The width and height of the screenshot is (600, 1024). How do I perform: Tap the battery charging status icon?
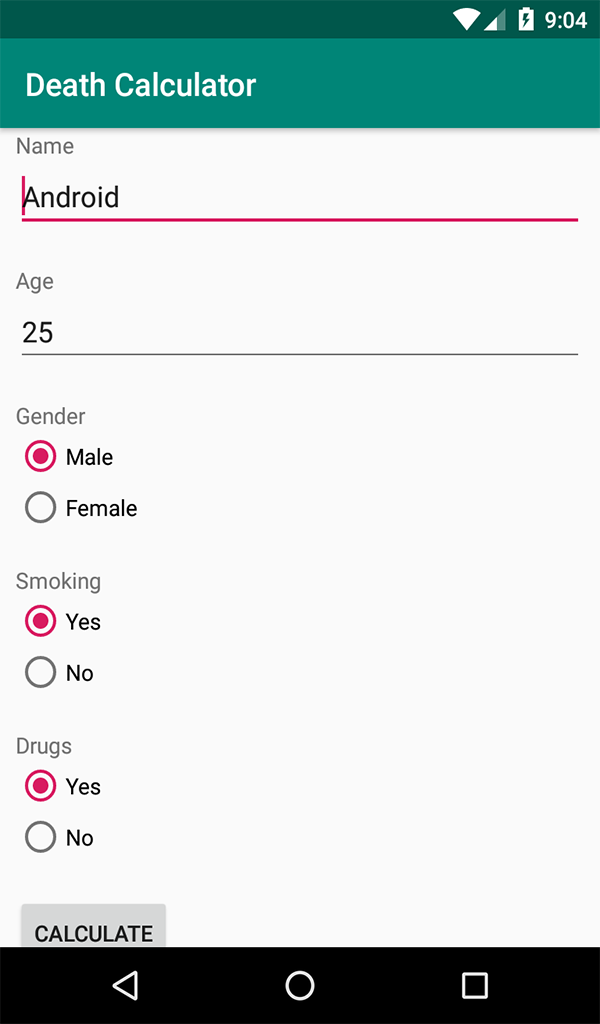pos(526,19)
